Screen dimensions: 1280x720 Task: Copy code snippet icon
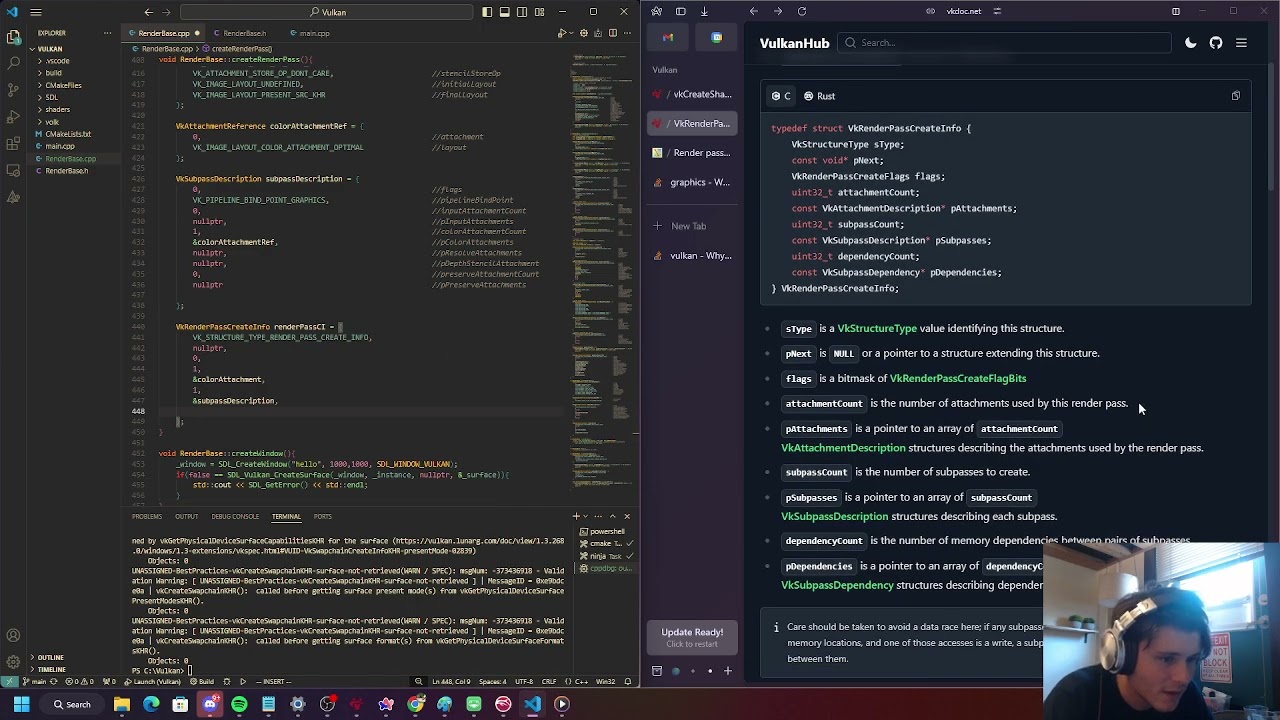1236,96
